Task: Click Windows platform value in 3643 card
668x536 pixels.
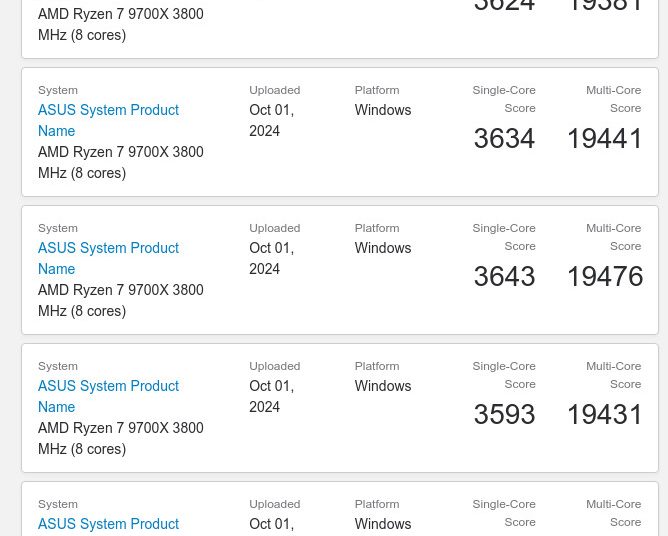Action: coord(383,248)
